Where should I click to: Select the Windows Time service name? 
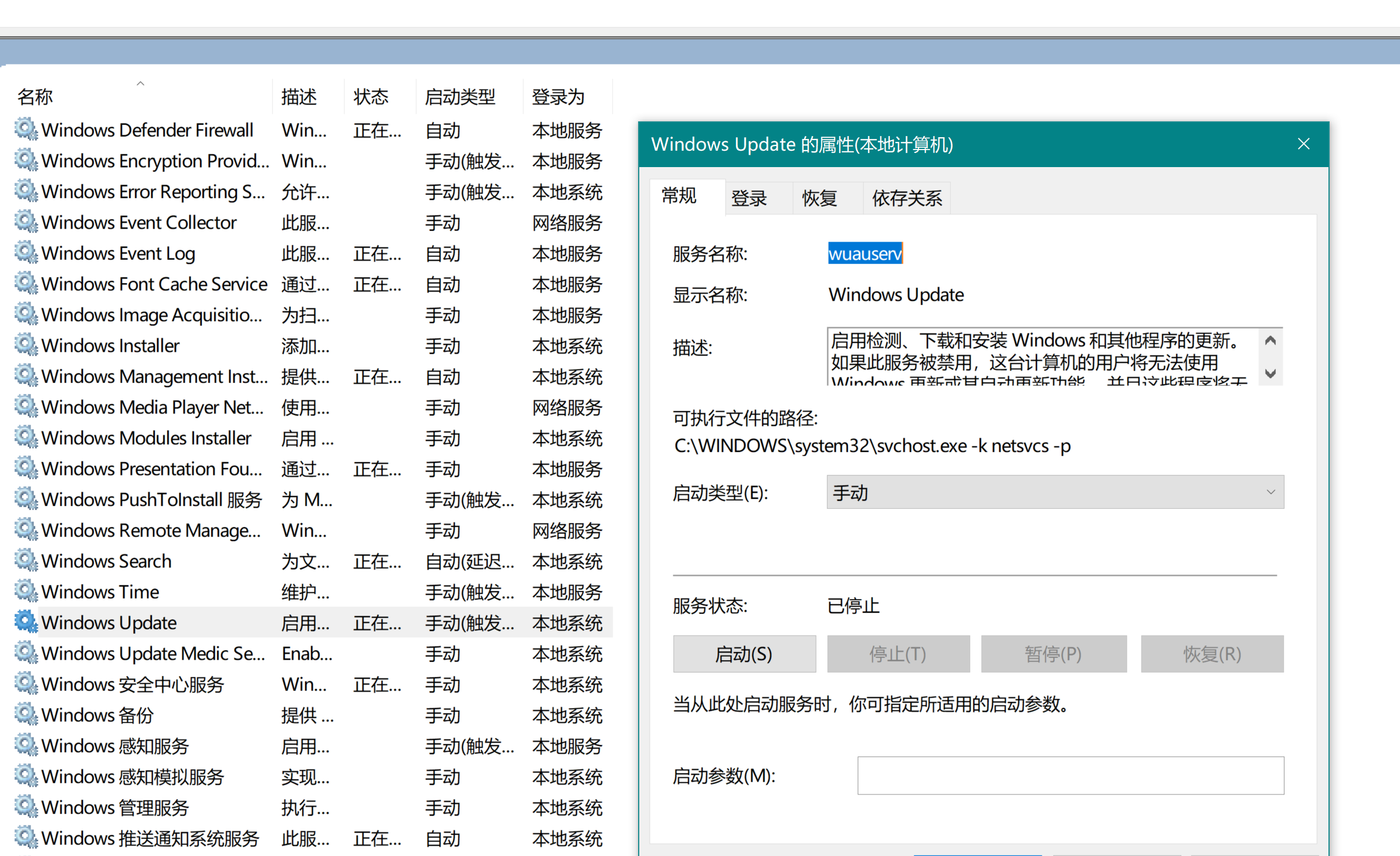[100, 592]
